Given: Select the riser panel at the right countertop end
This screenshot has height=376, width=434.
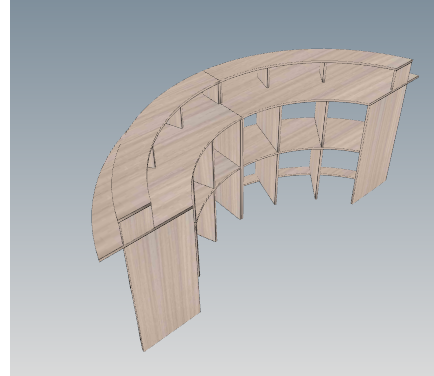Looking at the screenshot, I should [402, 76].
